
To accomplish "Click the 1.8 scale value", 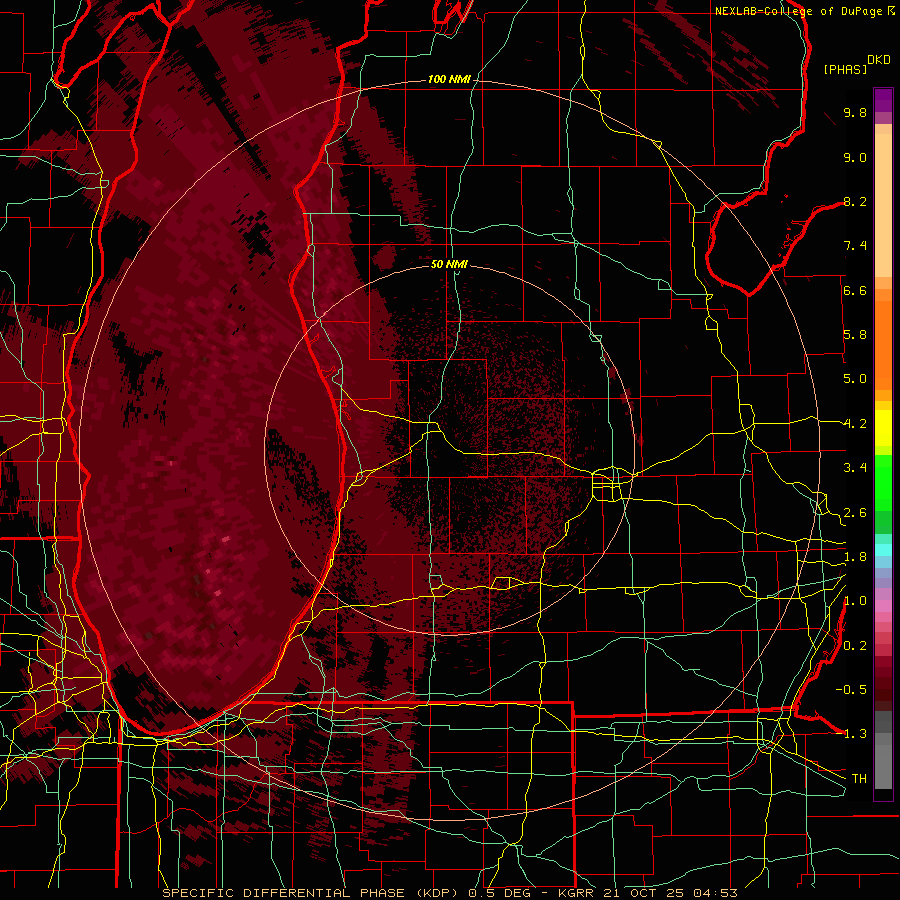I will pos(855,557).
